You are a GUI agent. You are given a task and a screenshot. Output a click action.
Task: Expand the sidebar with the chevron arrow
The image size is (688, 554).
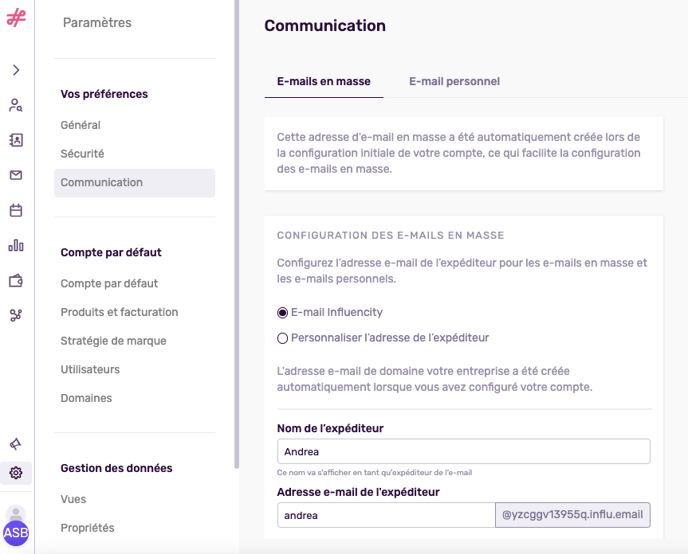(16, 70)
